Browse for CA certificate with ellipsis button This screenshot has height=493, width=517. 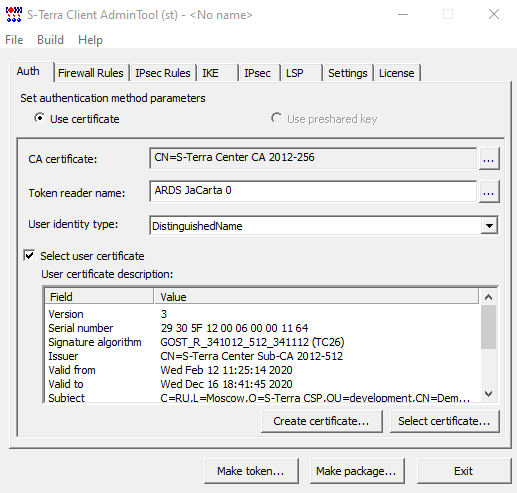point(489,159)
